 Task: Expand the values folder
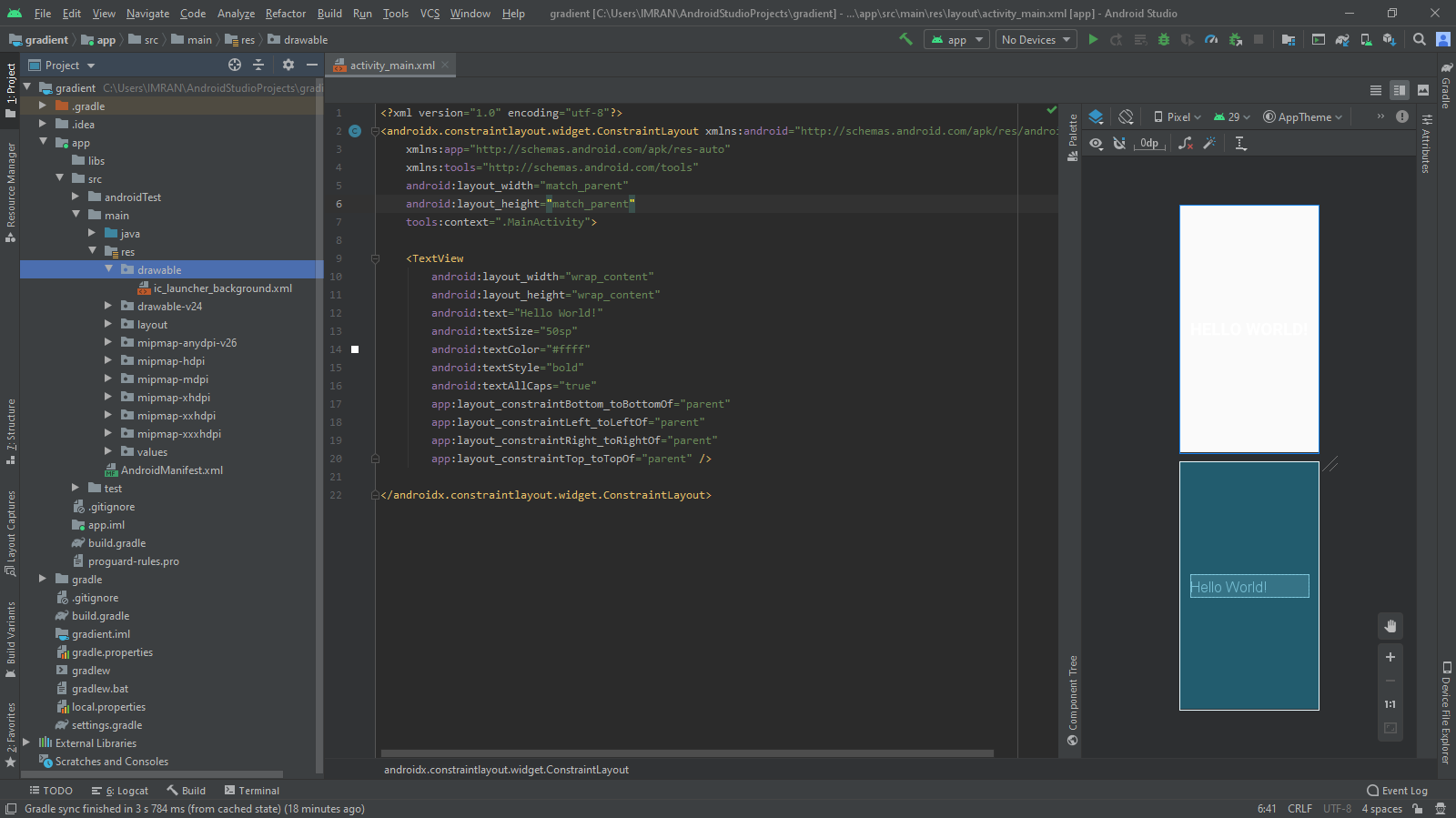pos(108,451)
